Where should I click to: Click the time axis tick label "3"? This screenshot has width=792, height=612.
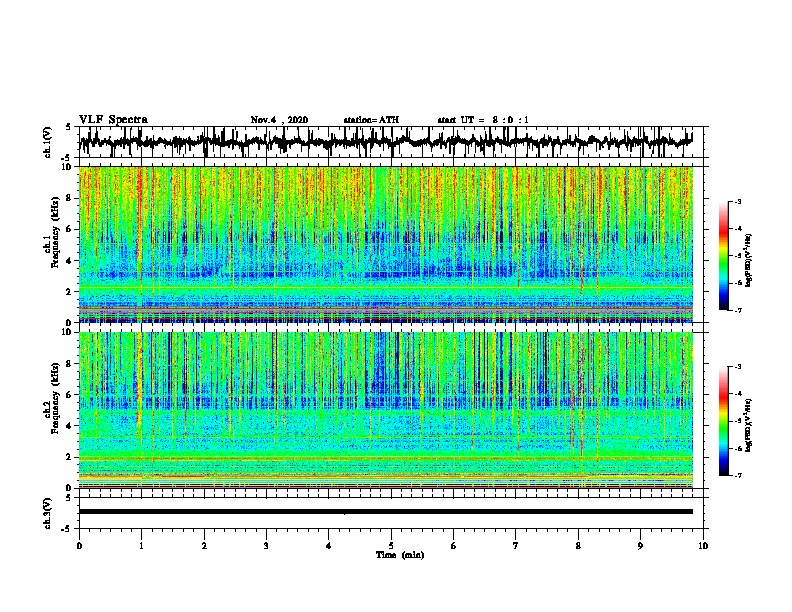tap(266, 546)
